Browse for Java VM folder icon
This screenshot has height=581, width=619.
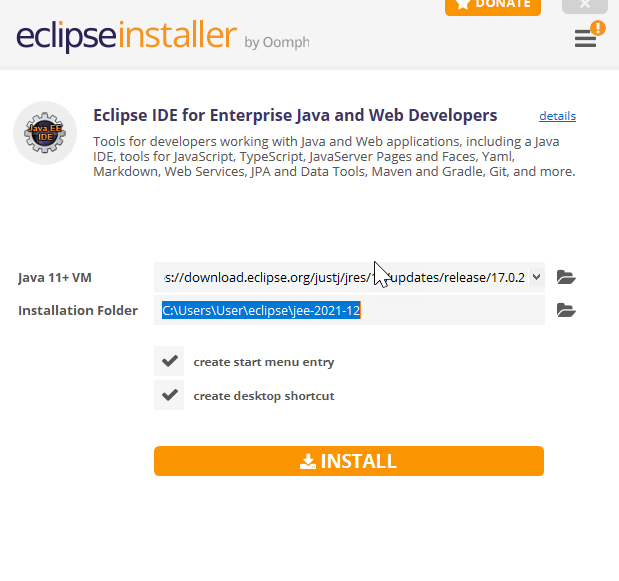[x=566, y=277]
